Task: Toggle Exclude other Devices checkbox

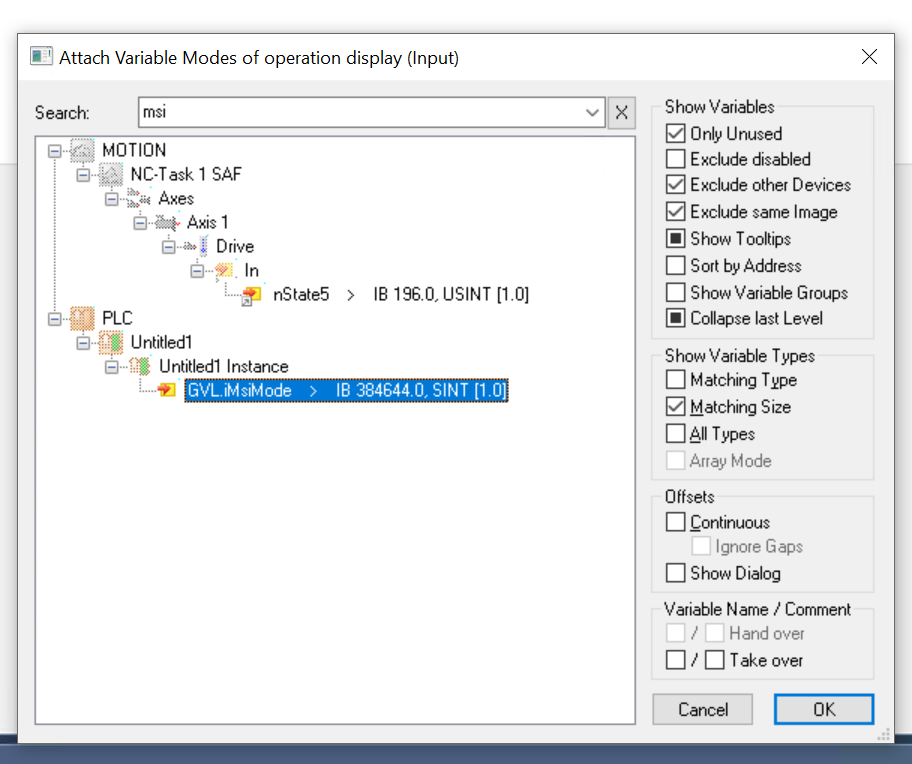Action: (x=675, y=185)
